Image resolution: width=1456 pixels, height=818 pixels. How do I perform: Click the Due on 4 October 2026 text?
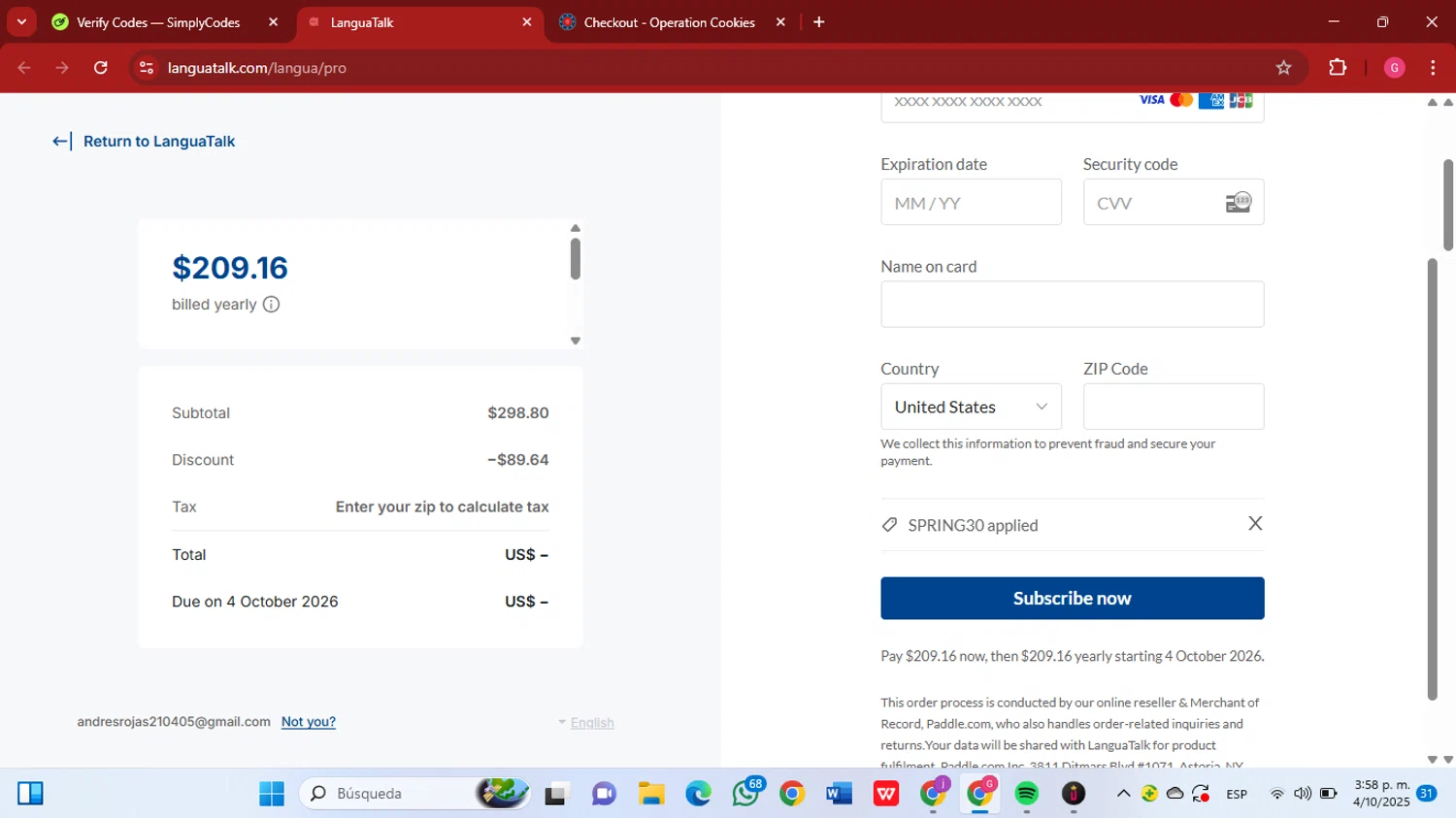(x=255, y=602)
